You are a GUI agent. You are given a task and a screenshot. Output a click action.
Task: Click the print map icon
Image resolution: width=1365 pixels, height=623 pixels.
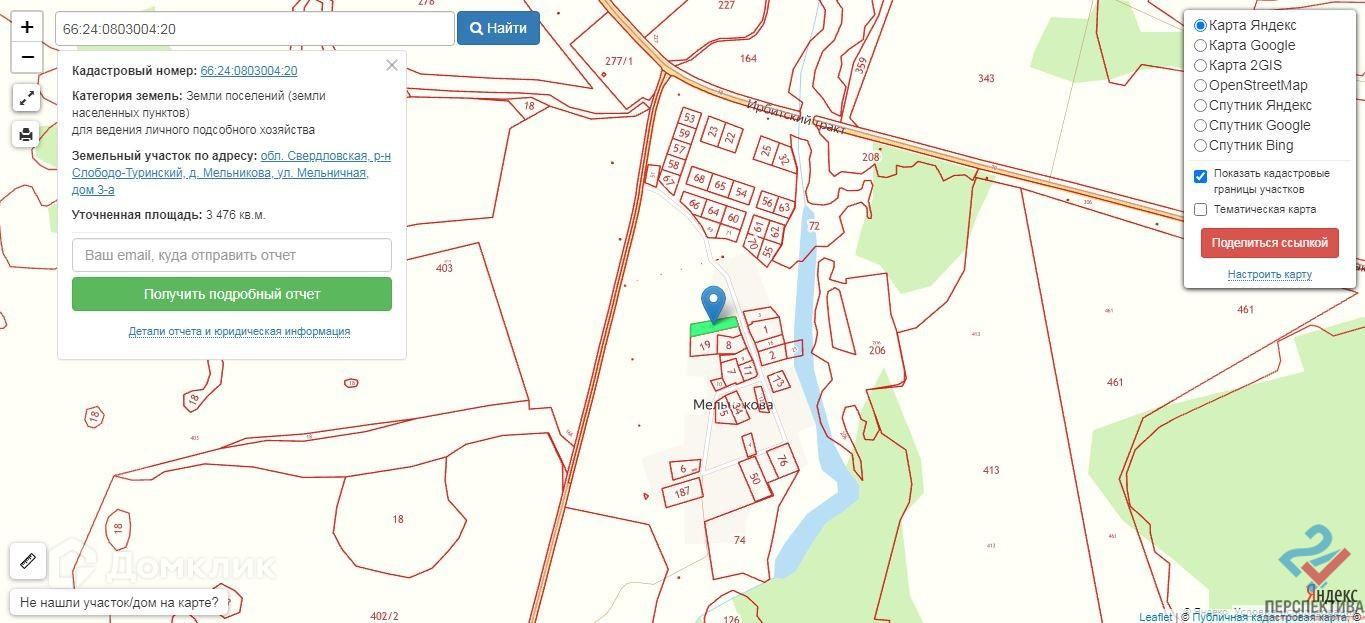tap(27, 134)
